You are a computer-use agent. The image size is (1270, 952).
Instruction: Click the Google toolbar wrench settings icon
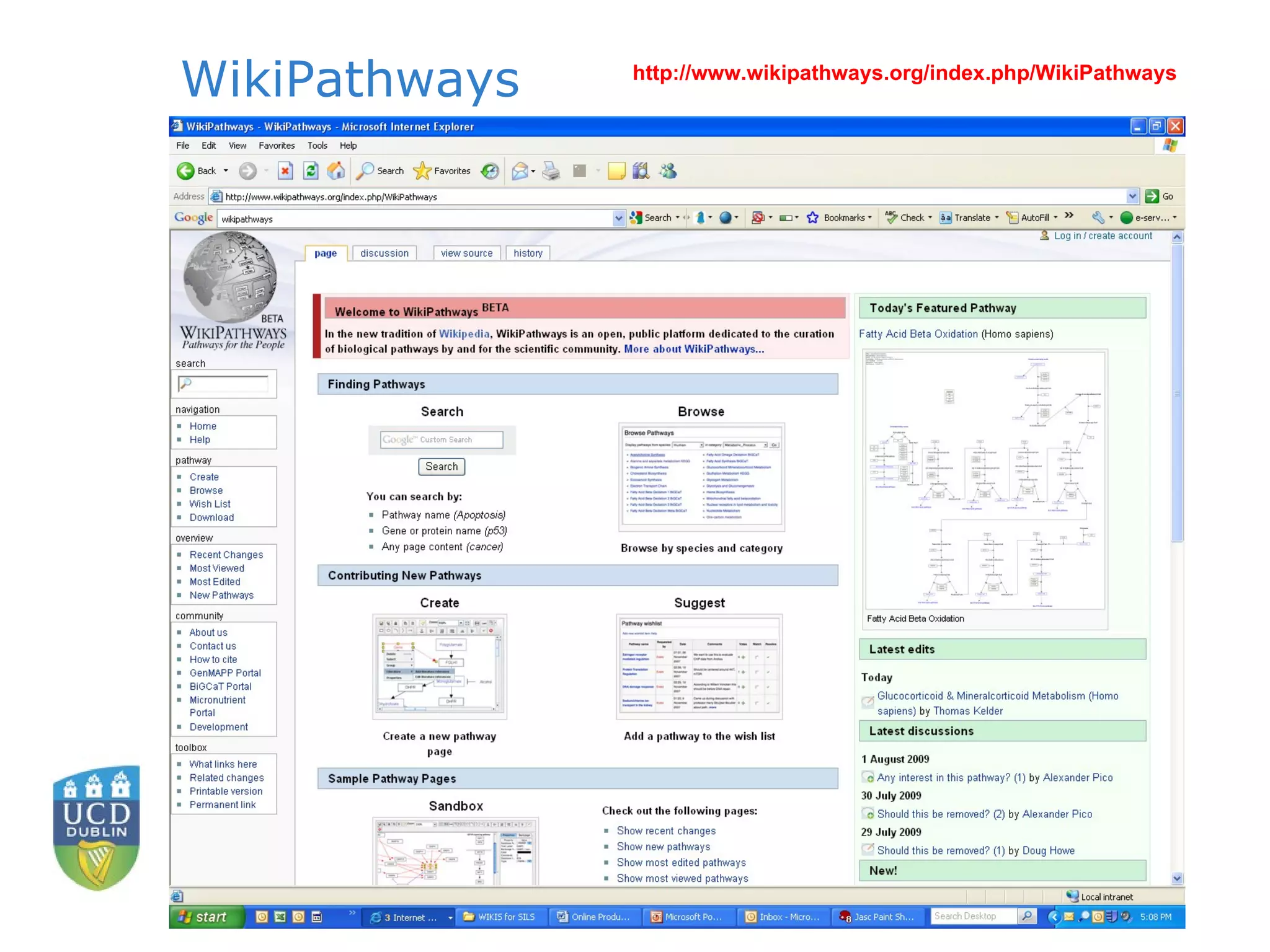(x=1098, y=218)
